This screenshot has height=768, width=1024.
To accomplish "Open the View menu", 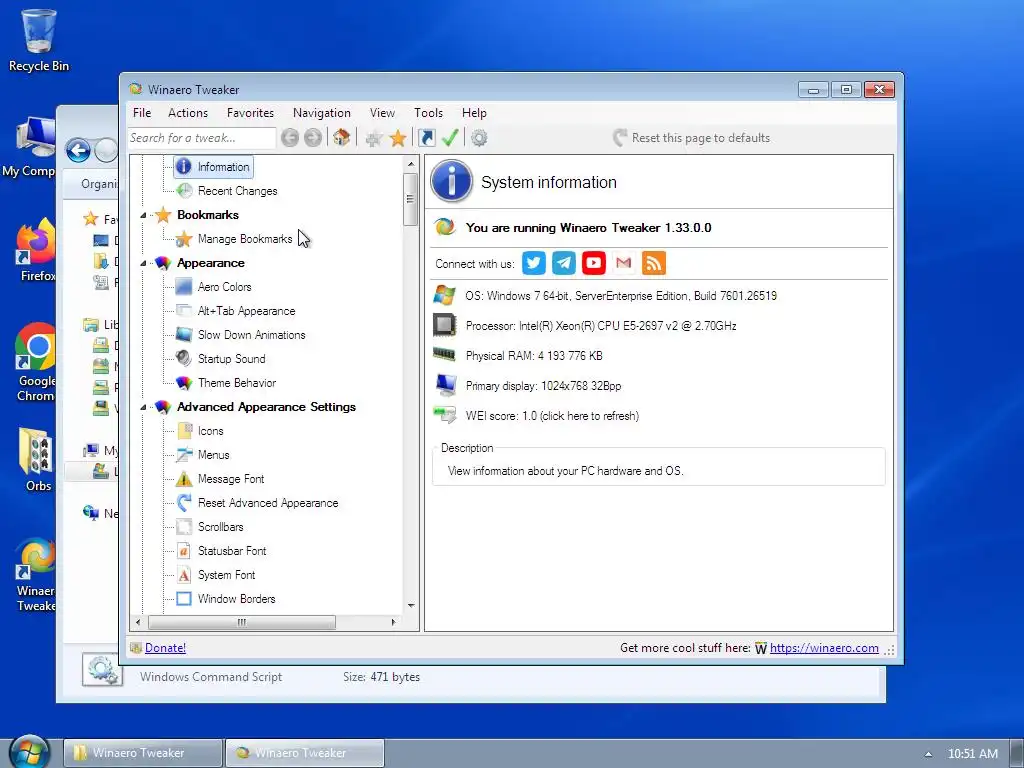I will [x=382, y=113].
